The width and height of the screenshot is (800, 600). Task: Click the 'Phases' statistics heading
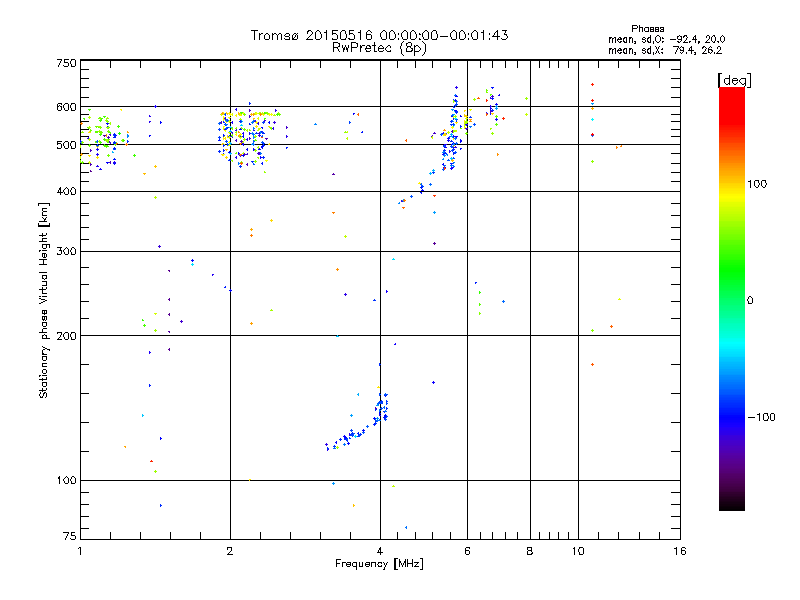[647, 29]
